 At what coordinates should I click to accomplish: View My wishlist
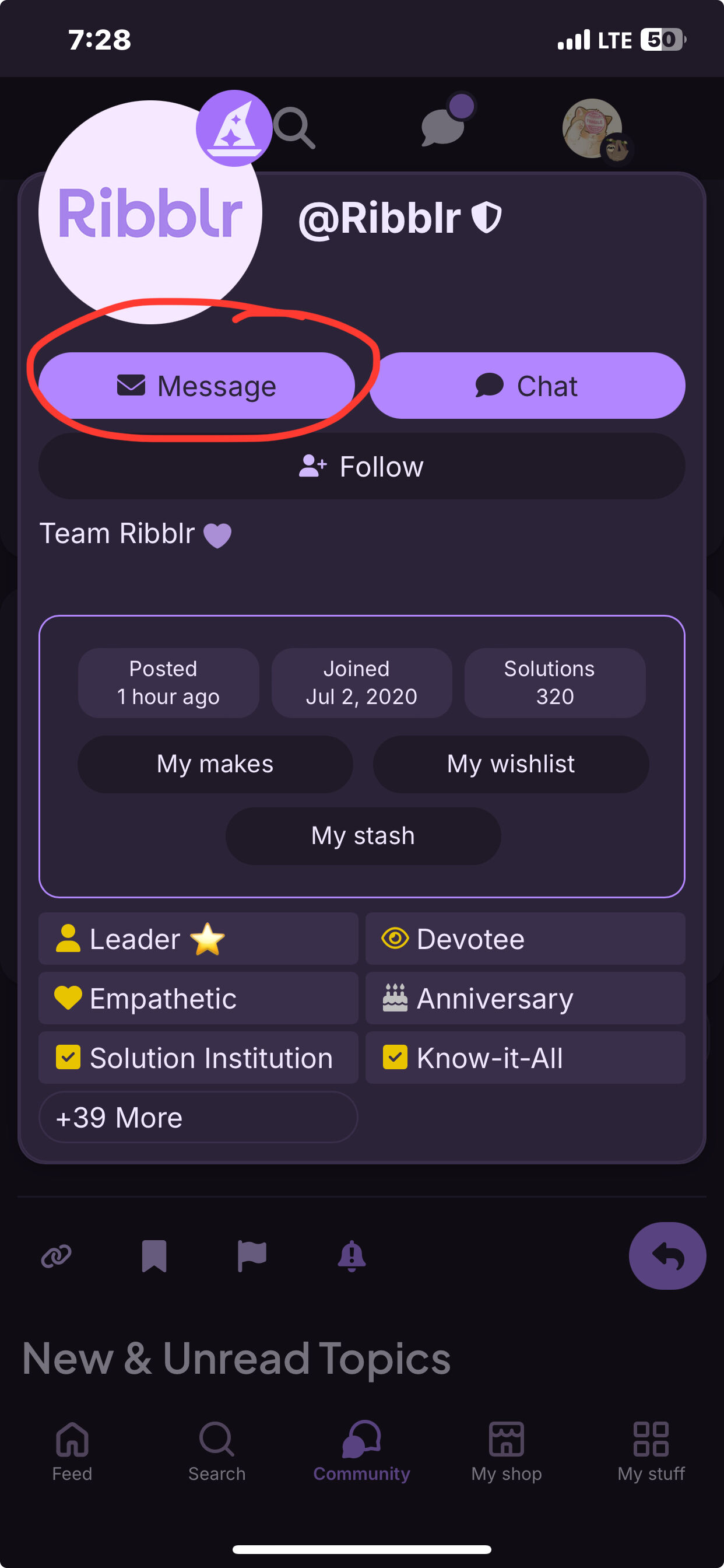(511, 764)
